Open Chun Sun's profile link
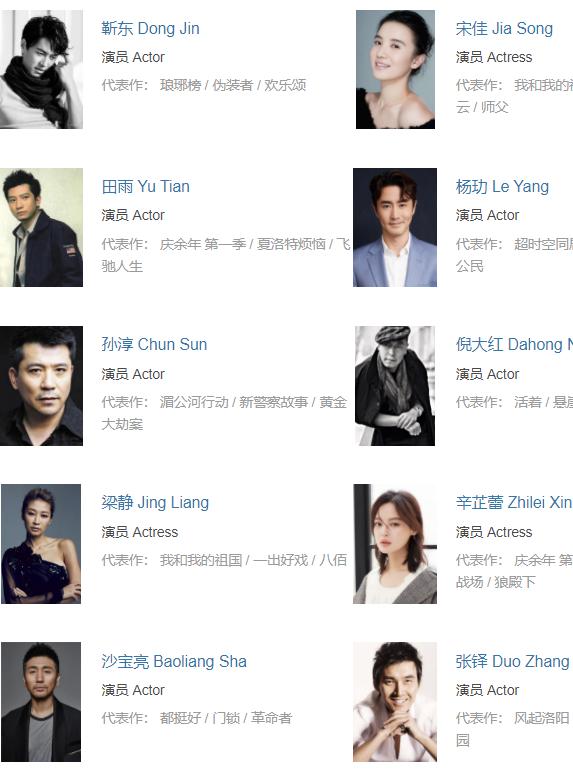Image resolution: width=573 pixels, height=771 pixels. click(154, 344)
